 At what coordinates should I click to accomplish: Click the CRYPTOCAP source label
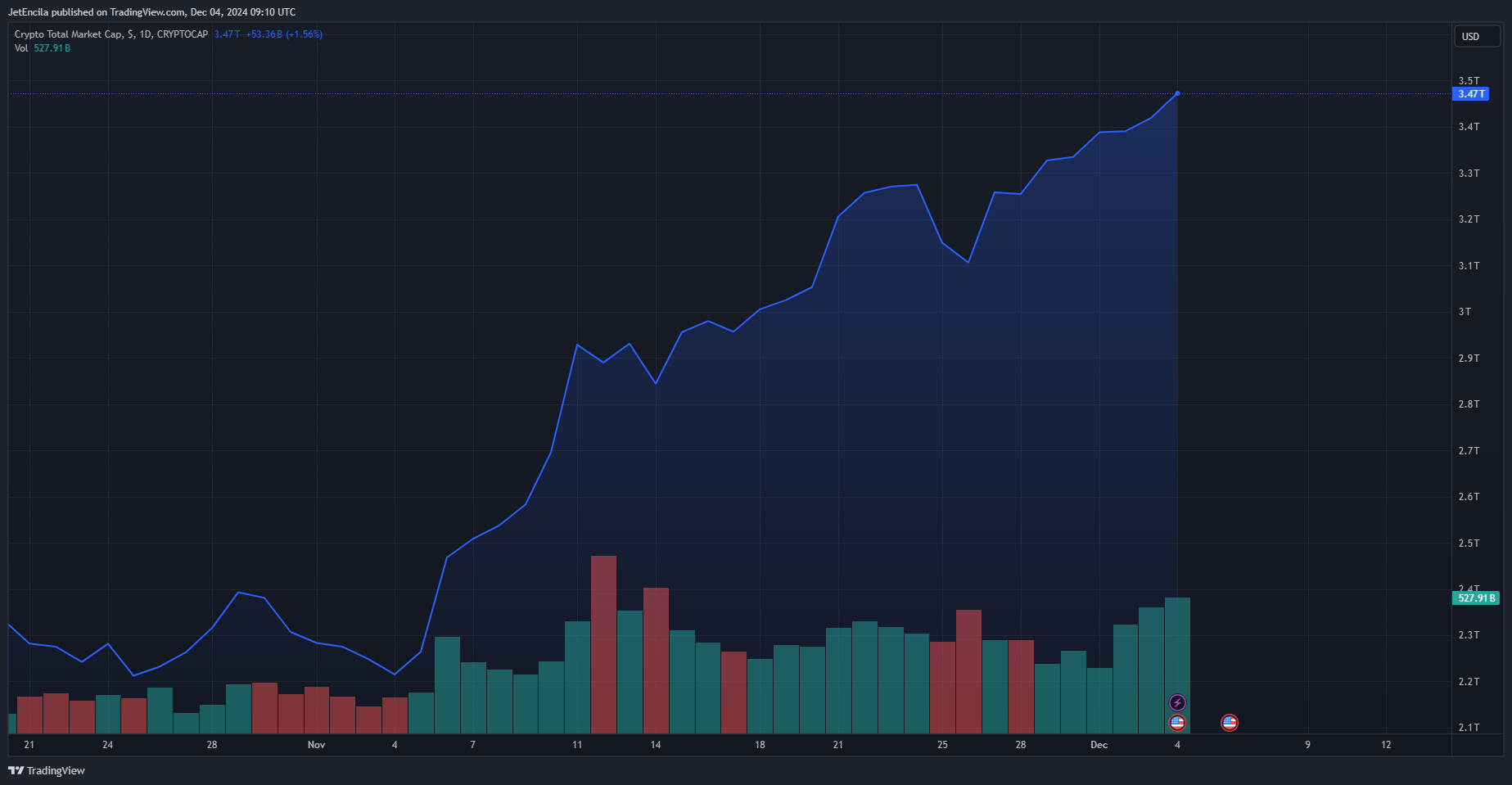(x=183, y=34)
